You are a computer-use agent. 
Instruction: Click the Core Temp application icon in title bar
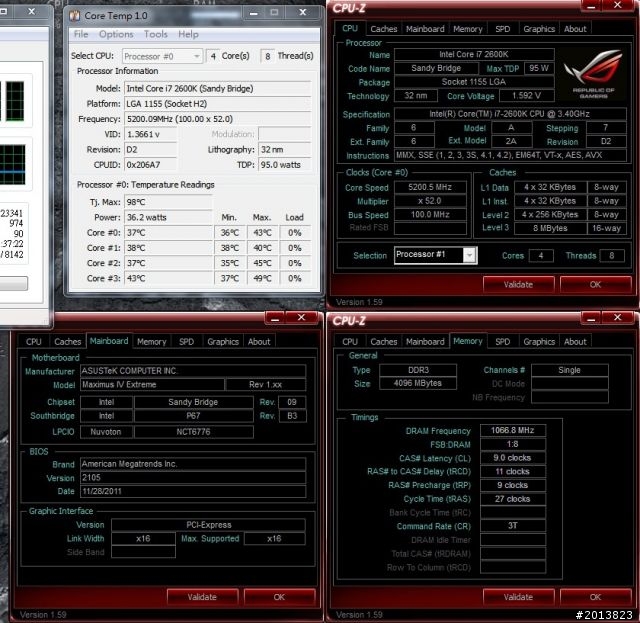pyautogui.click(x=75, y=16)
